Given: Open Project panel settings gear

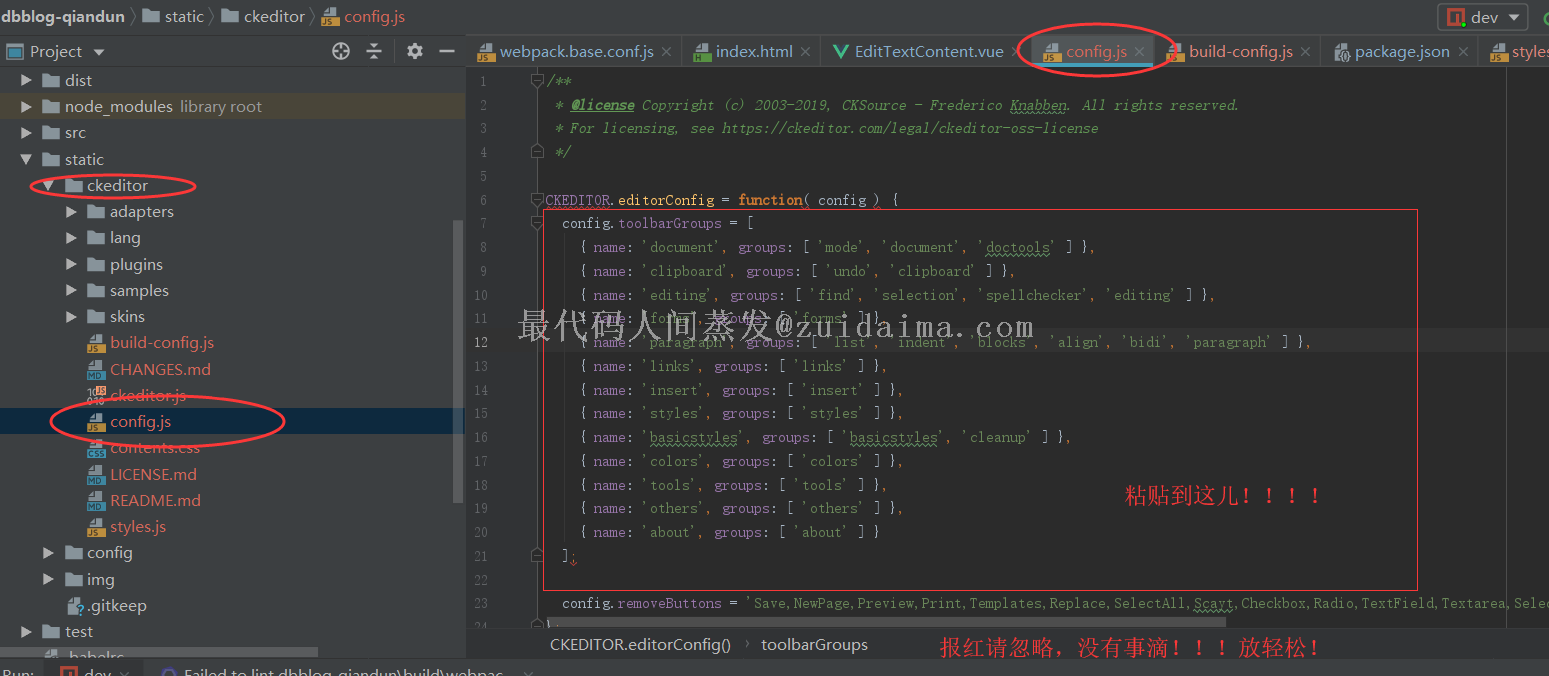Looking at the screenshot, I should point(415,51).
